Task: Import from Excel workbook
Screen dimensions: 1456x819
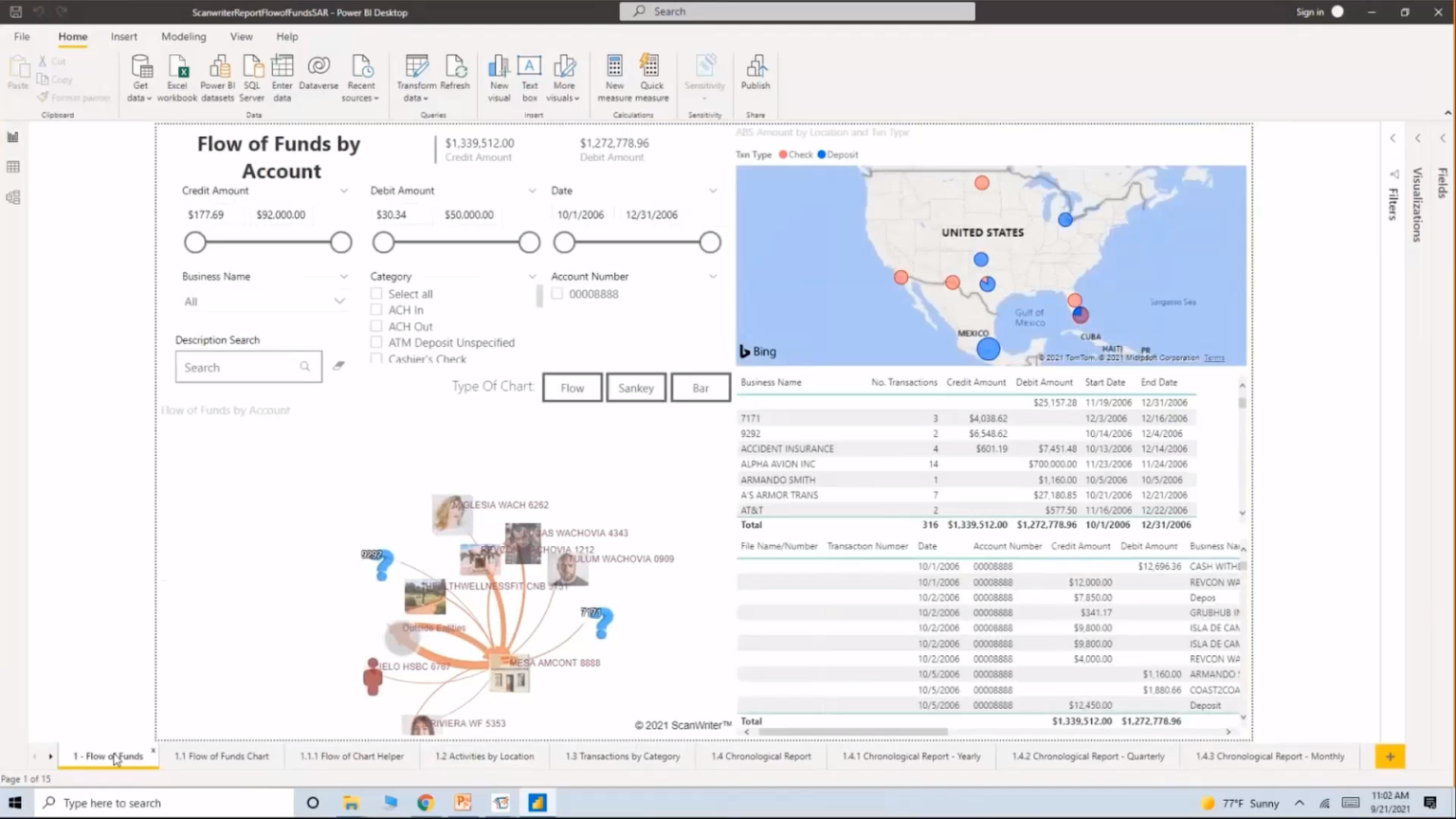Action: 177,78
